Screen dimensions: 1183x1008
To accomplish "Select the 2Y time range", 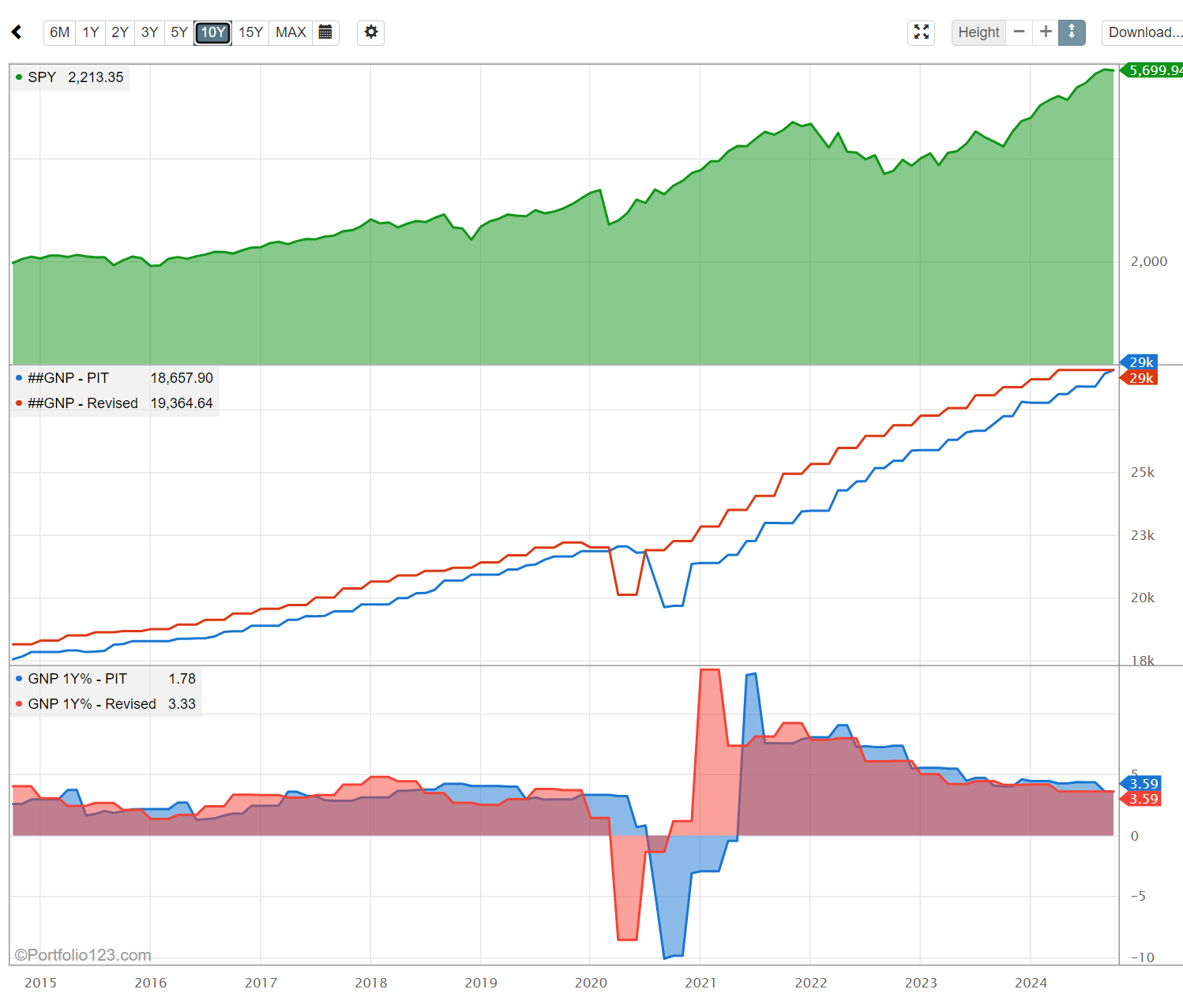I will 120,32.
